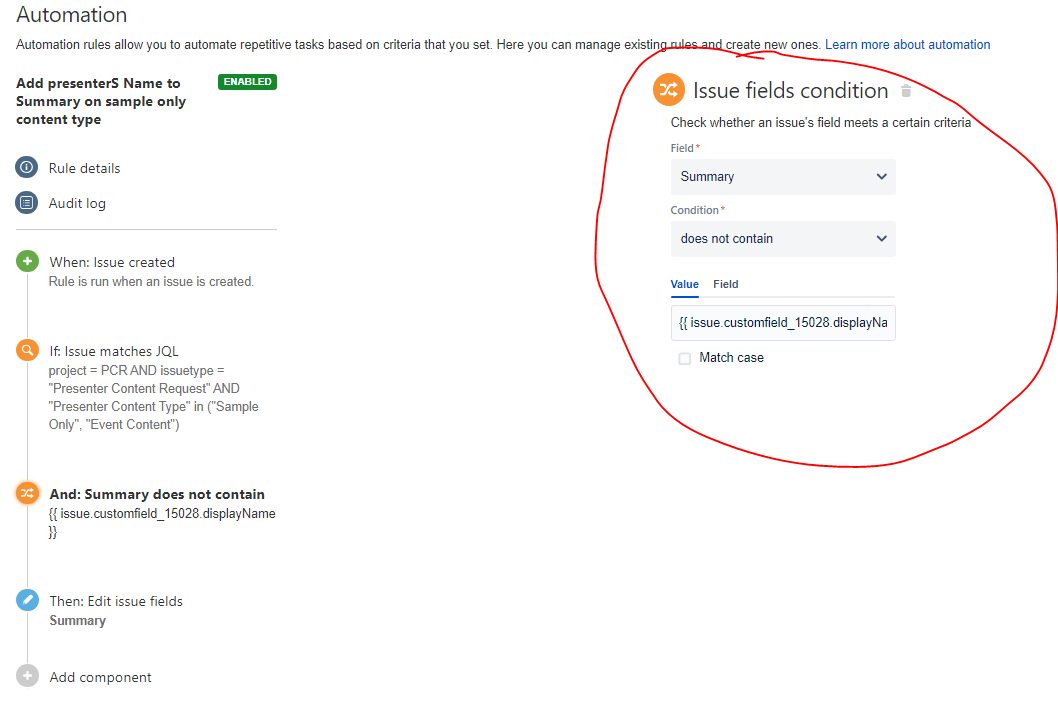
Task: Select the orange JQL condition magnifier icon
Action: click(x=27, y=349)
